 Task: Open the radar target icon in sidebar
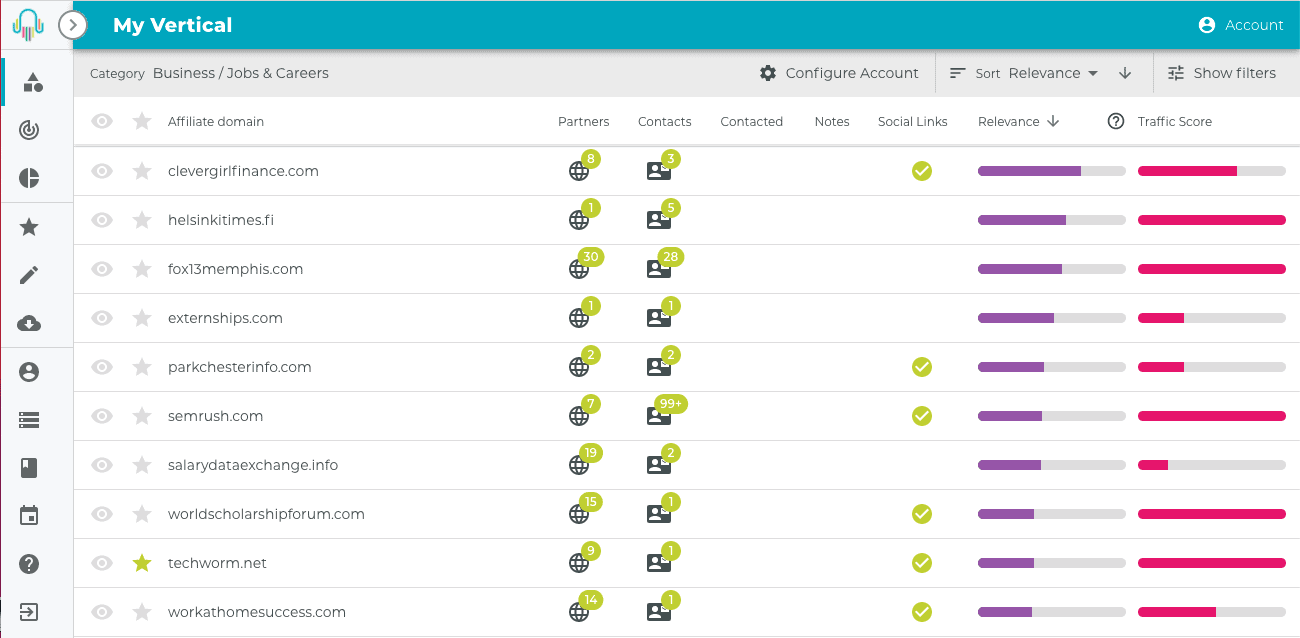(30, 130)
